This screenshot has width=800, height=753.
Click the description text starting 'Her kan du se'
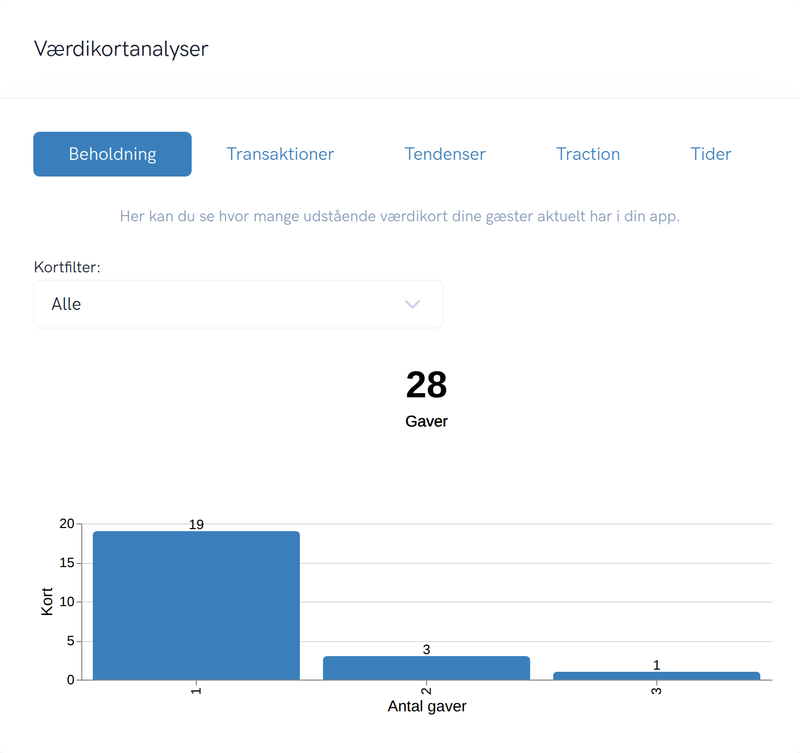pos(400,216)
